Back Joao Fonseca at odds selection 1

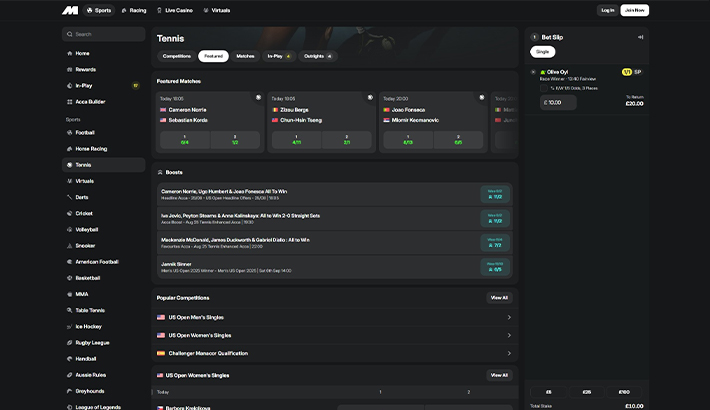tap(408, 140)
